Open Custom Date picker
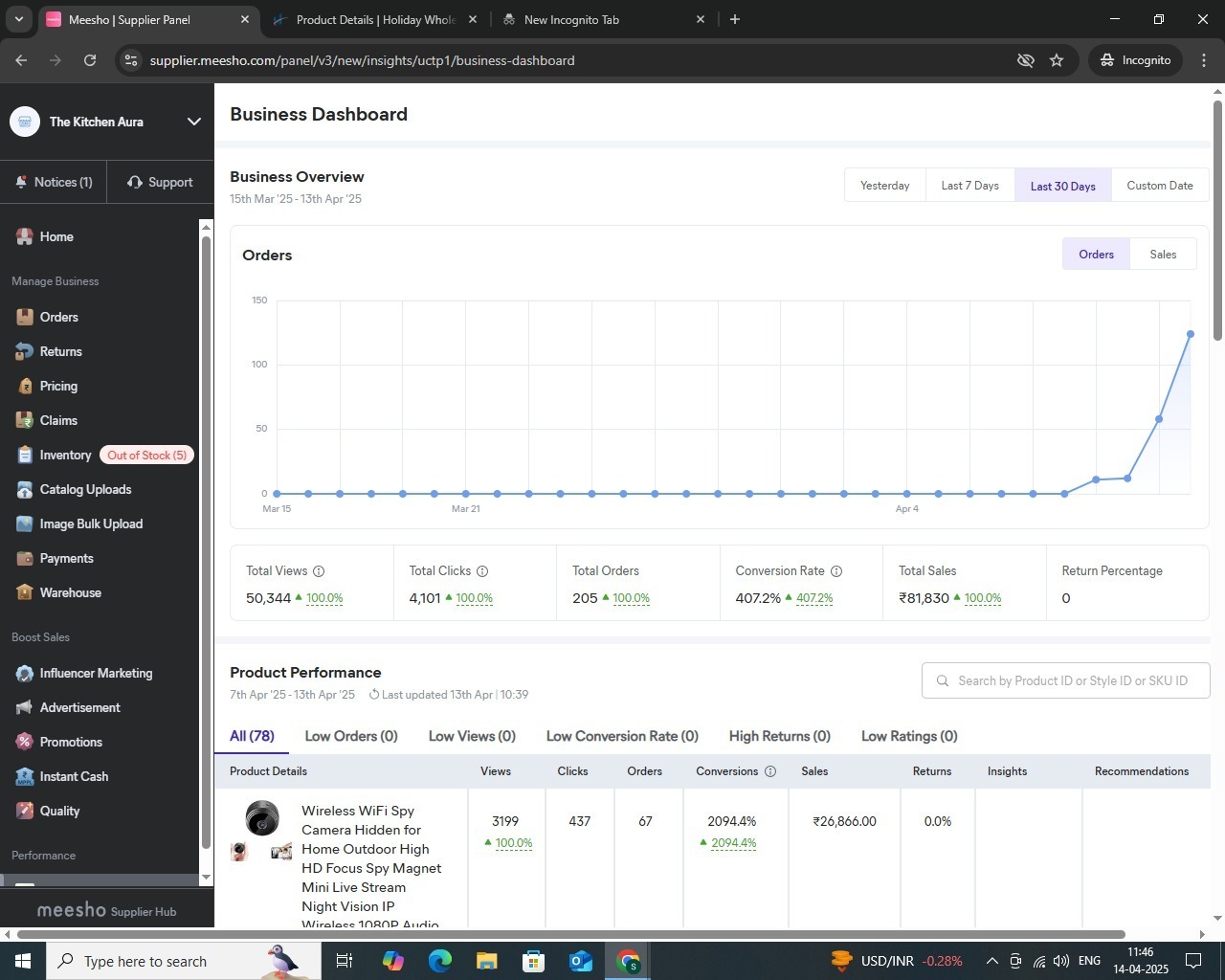This screenshot has height=980, width=1225. click(1160, 186)
